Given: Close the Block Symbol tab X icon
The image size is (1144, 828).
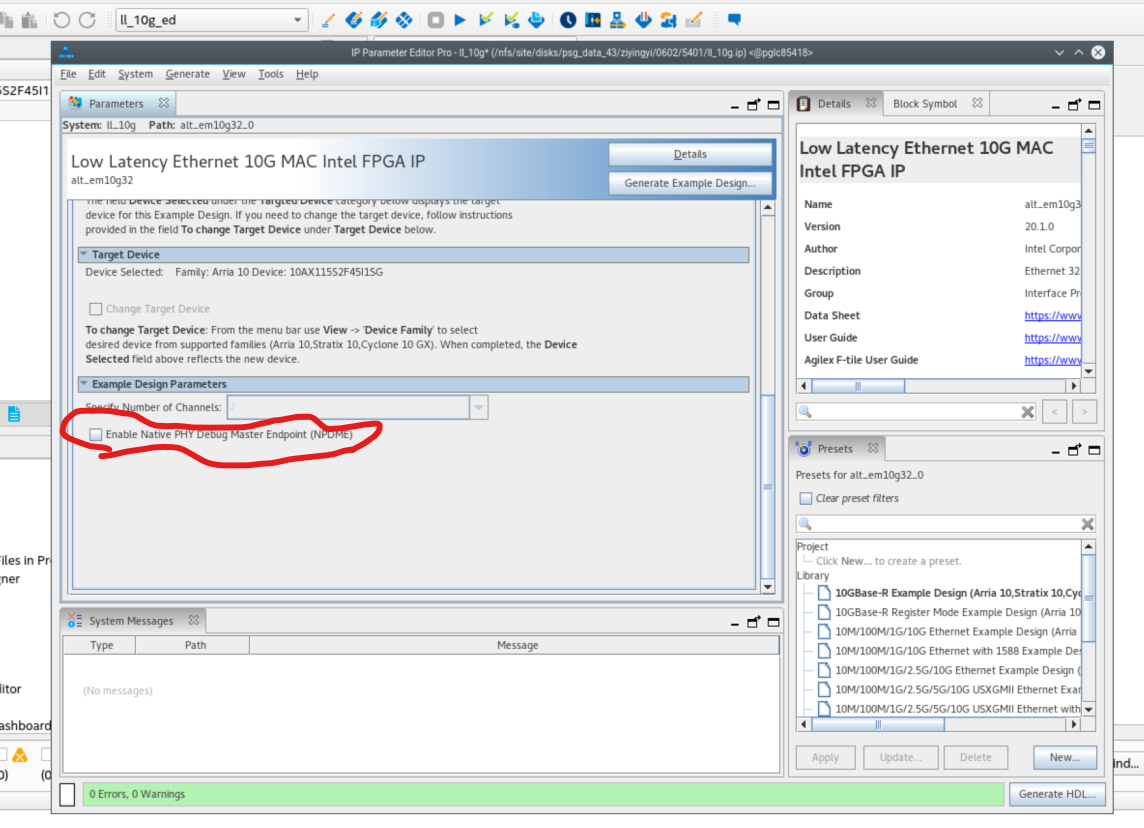Looking at the screenshot, I should pos(977,104).
